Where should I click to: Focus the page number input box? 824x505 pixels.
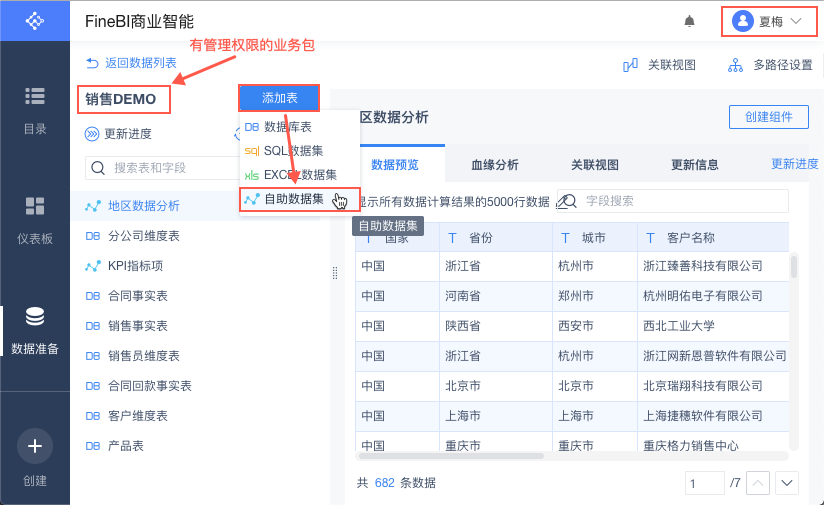click(x=705, y=483)
